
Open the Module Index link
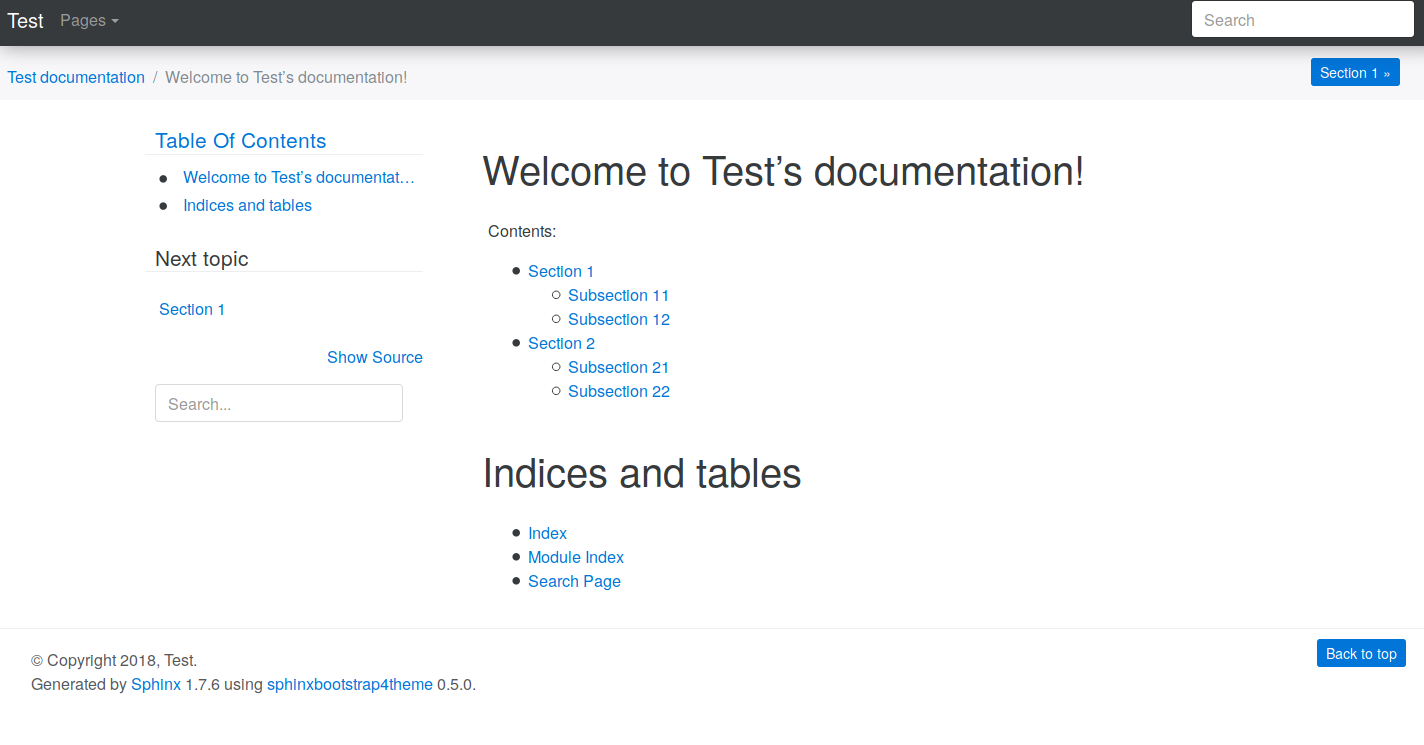[x=576, y=557]
